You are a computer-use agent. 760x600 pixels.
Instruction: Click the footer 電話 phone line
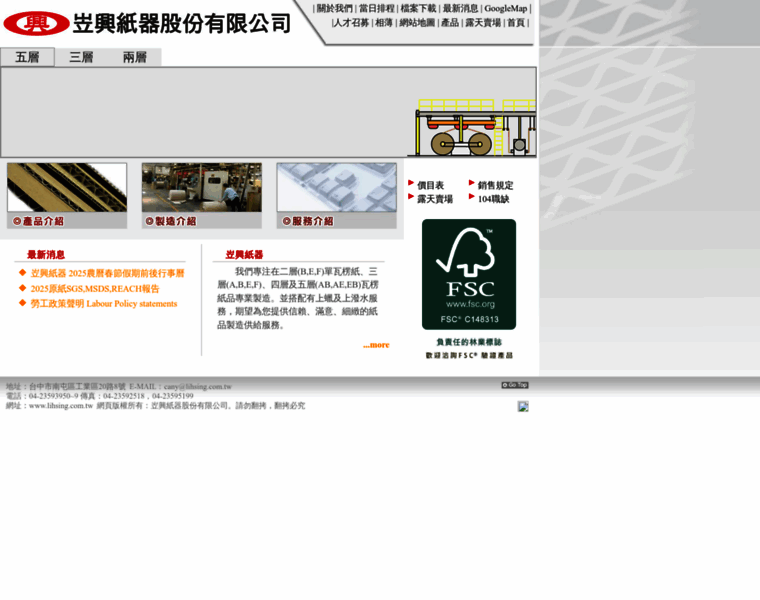99,396
